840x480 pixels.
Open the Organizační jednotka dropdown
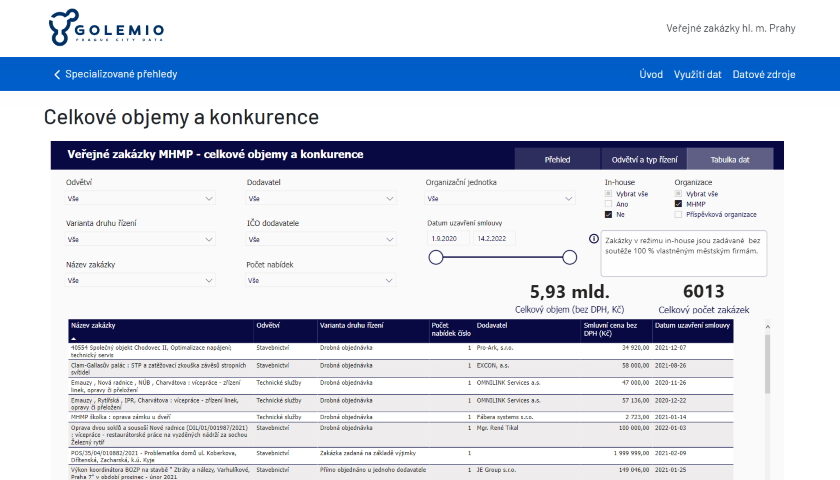pos(500,199)
